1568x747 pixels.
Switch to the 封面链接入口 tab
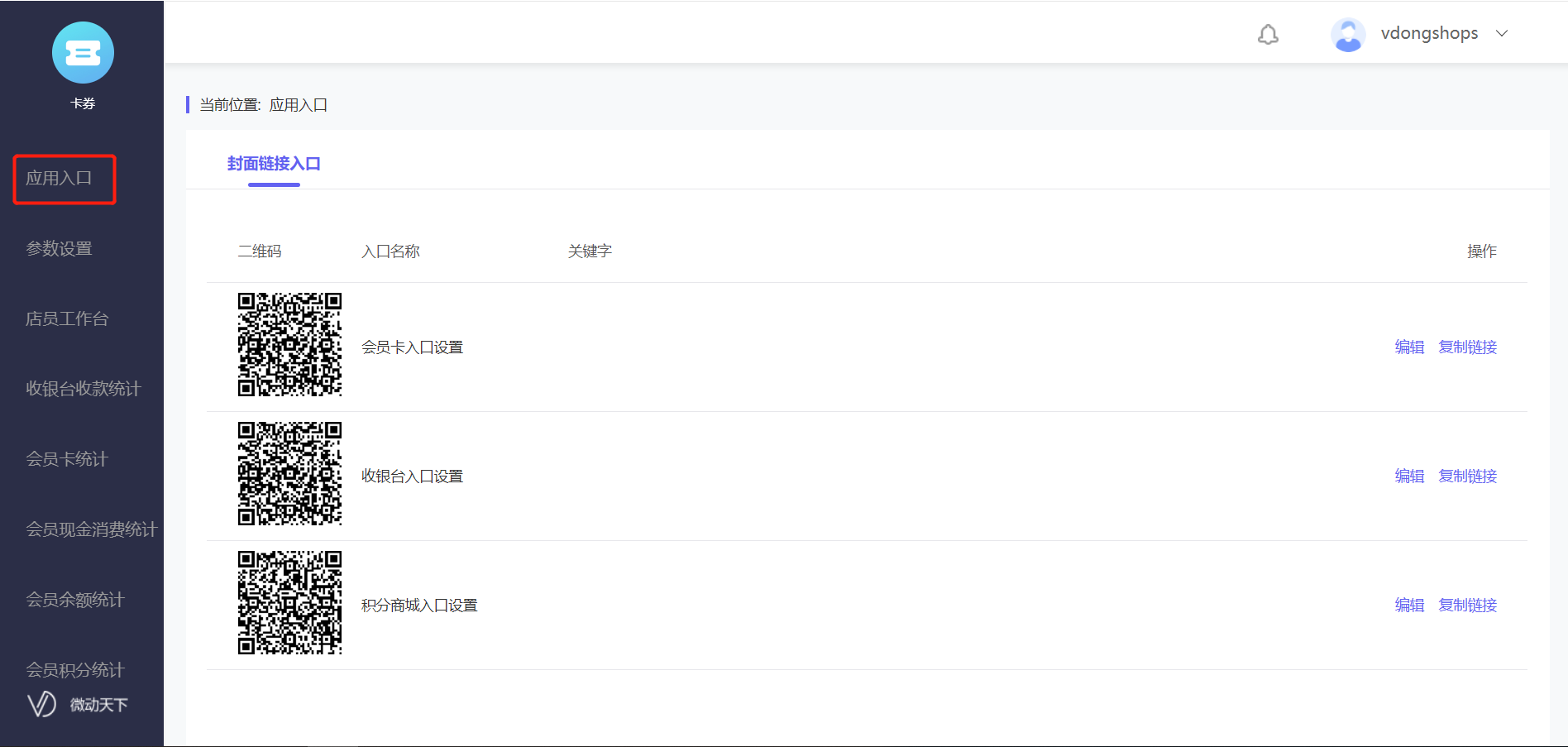(x=274, y=164)
